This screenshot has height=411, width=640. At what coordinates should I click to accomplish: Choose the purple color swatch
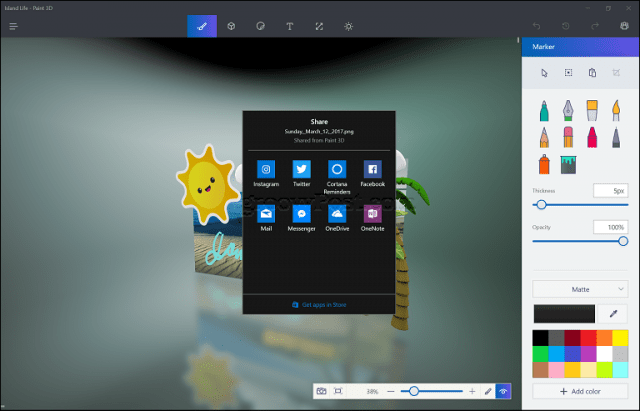pyautogui.click(x=588, y=354)
